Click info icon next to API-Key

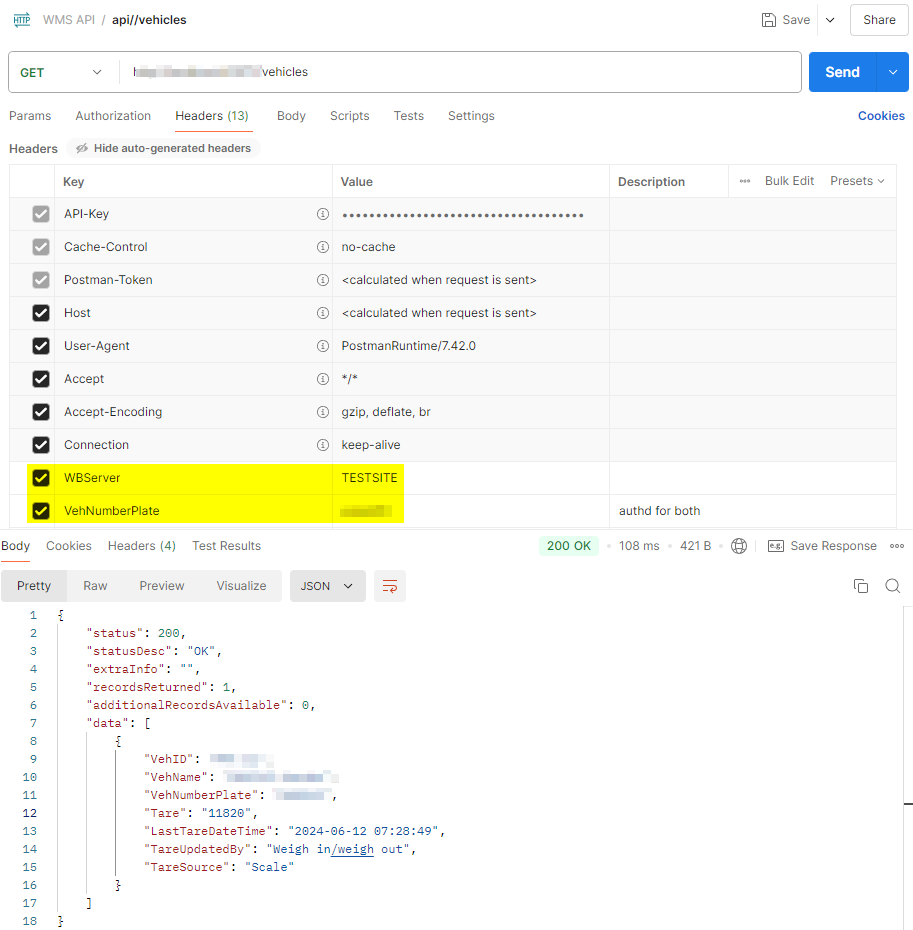[323, 214]
